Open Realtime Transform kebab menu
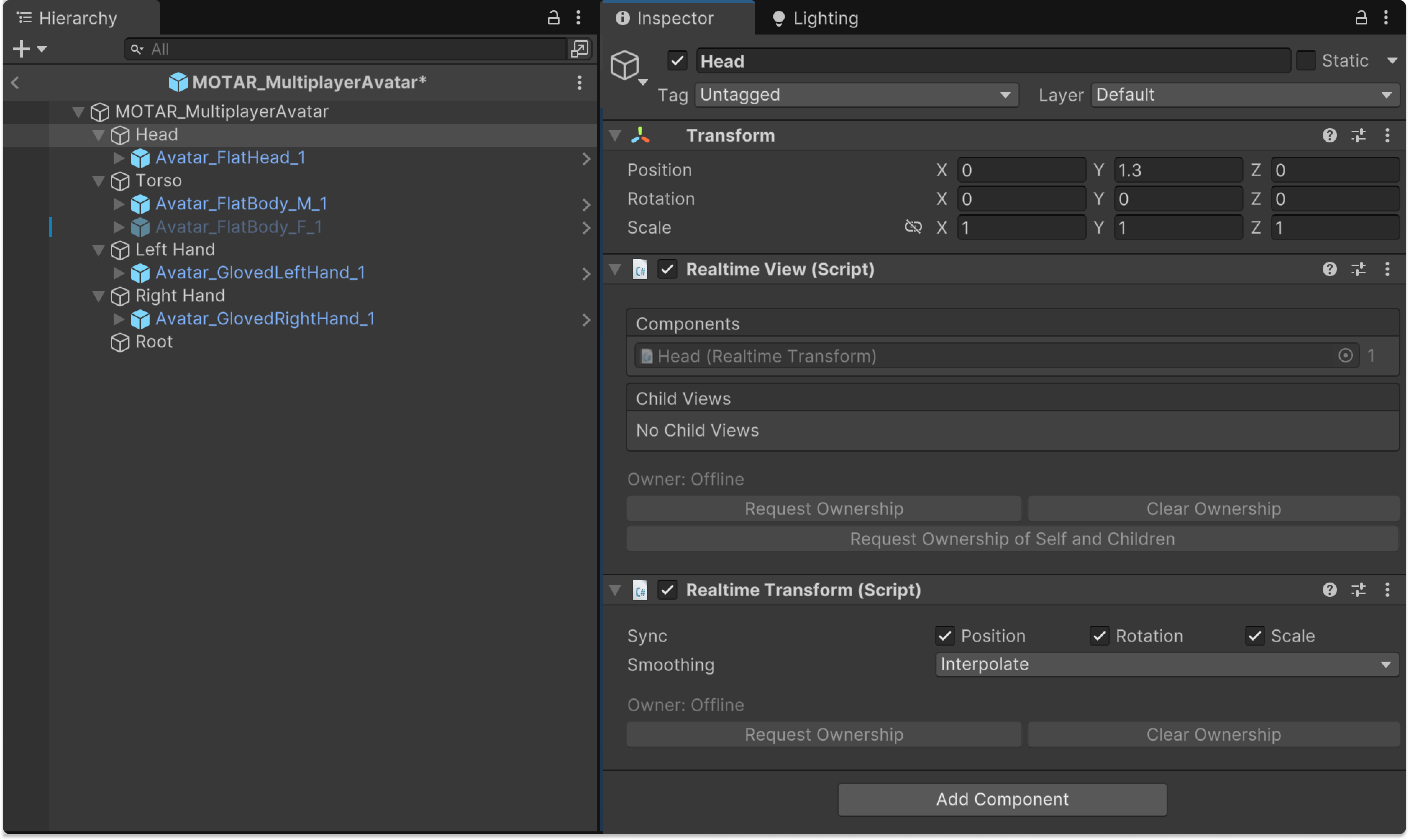This screenshot has width=1409, height=840. [x=1386, y=590]
